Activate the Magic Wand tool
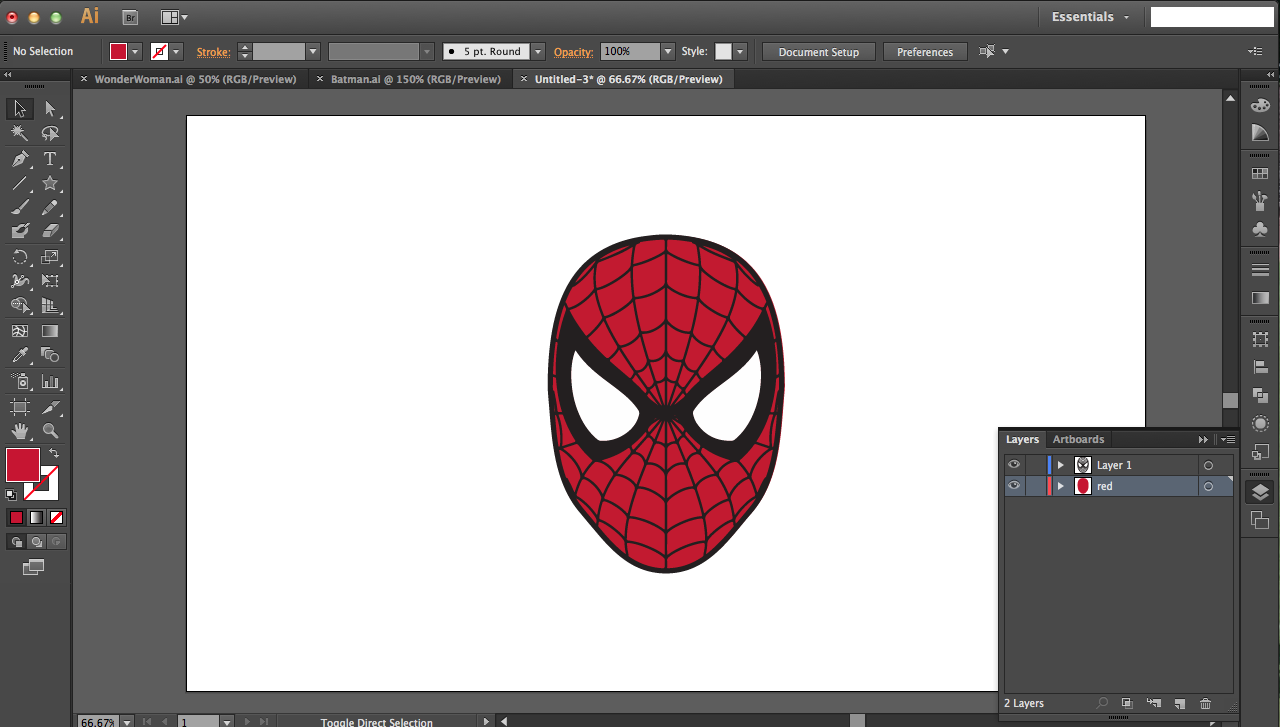 click(x=20, y=134)
